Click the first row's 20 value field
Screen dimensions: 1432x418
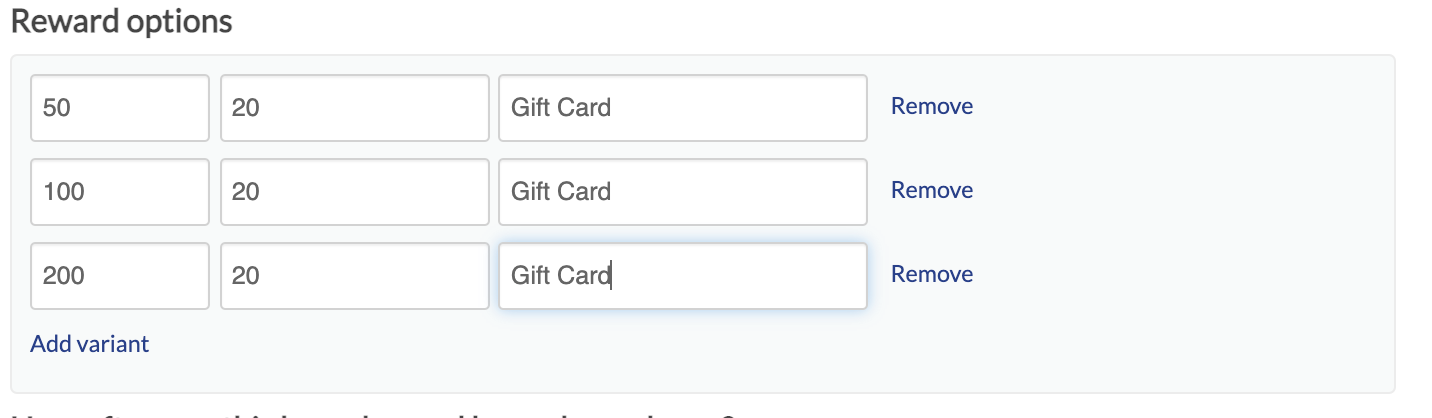[354, 107]
